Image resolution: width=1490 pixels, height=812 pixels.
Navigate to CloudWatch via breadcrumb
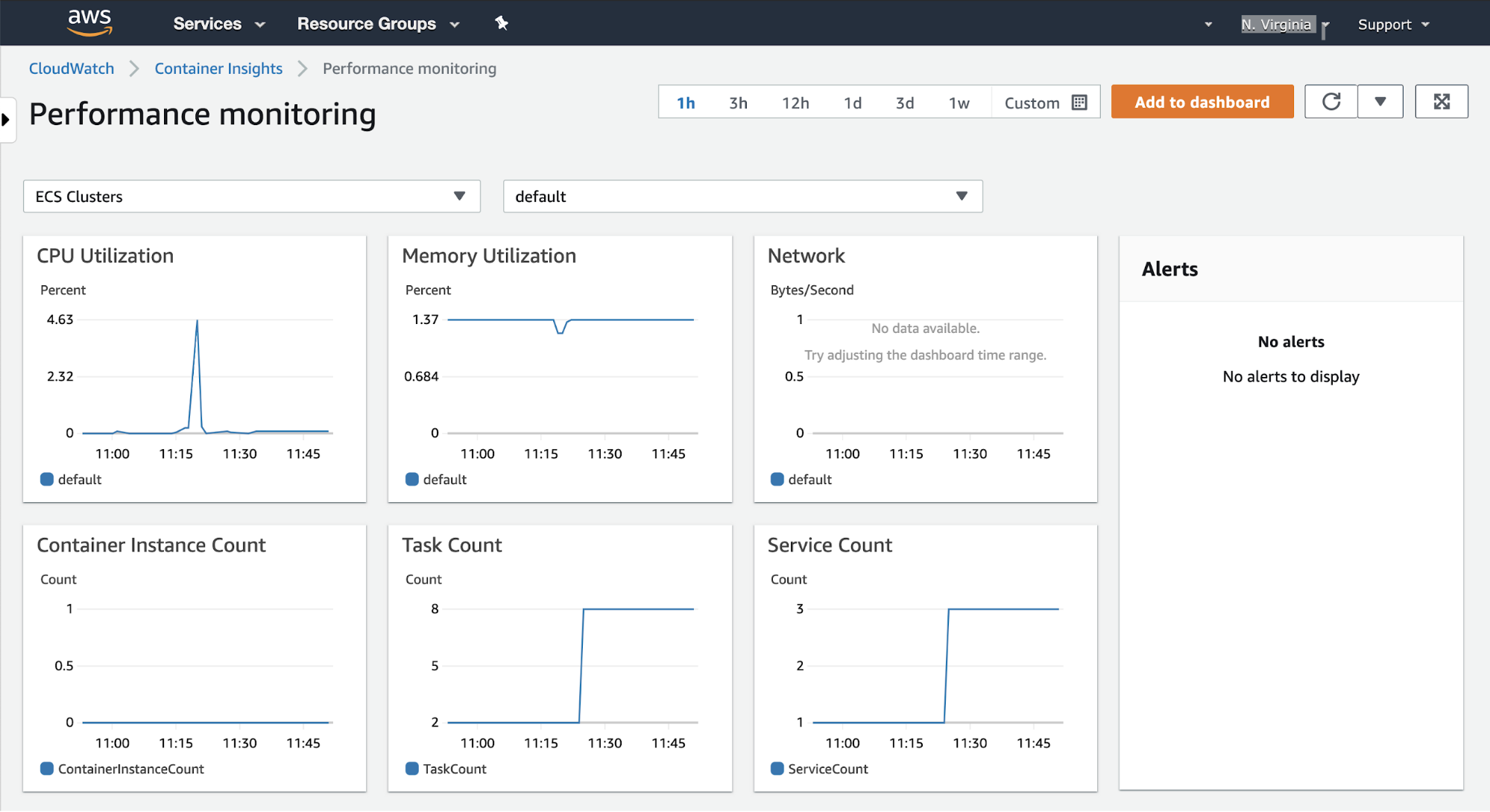click(x=71, y=68)
